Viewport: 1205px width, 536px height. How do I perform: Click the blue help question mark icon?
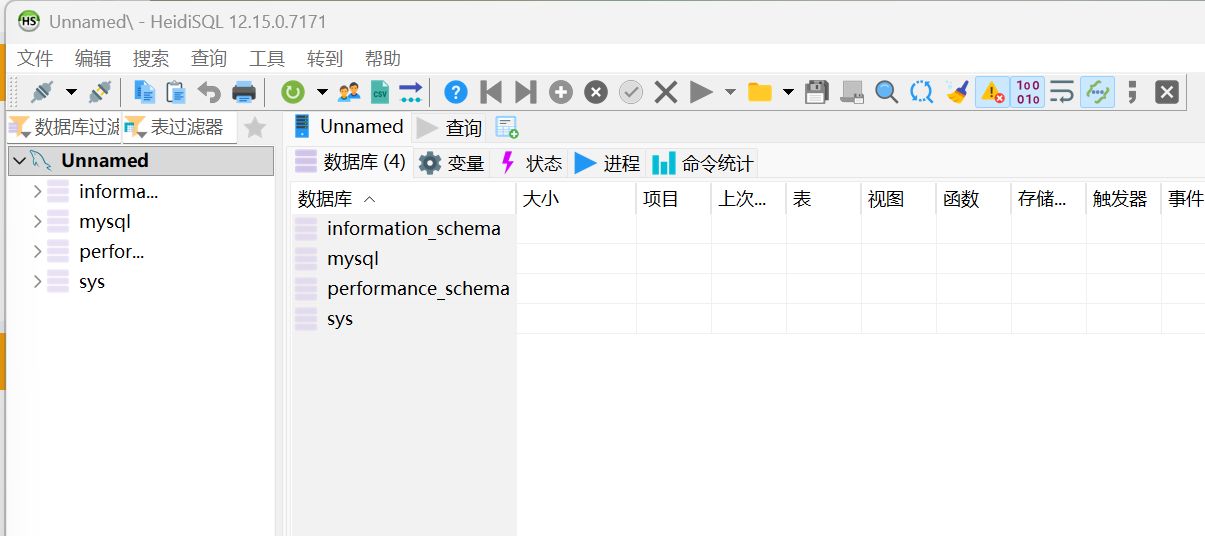pyautogui.click(x=456, y=92)
